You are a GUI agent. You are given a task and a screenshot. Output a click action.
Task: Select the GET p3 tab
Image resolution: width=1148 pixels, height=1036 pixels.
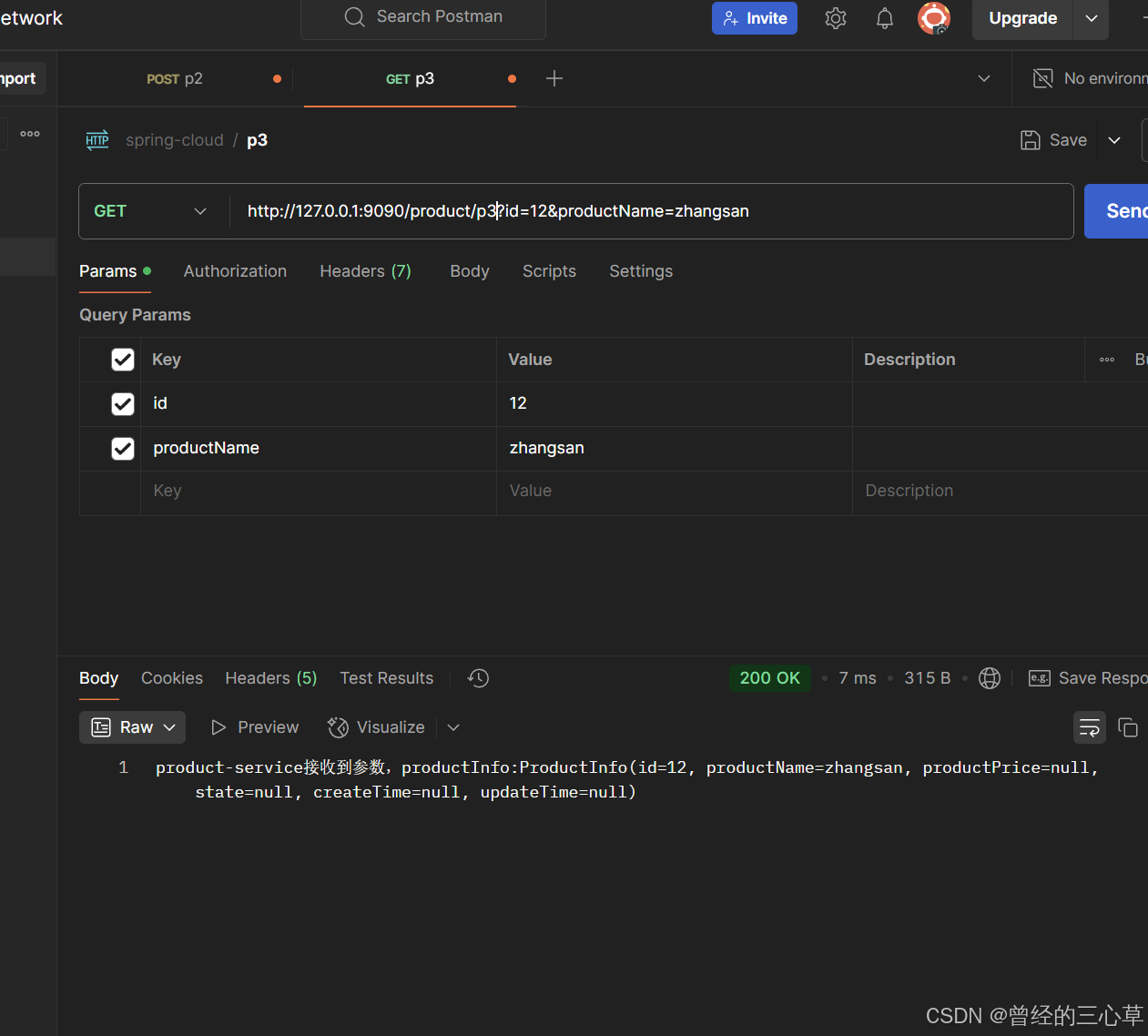click(x=410, y=79)
